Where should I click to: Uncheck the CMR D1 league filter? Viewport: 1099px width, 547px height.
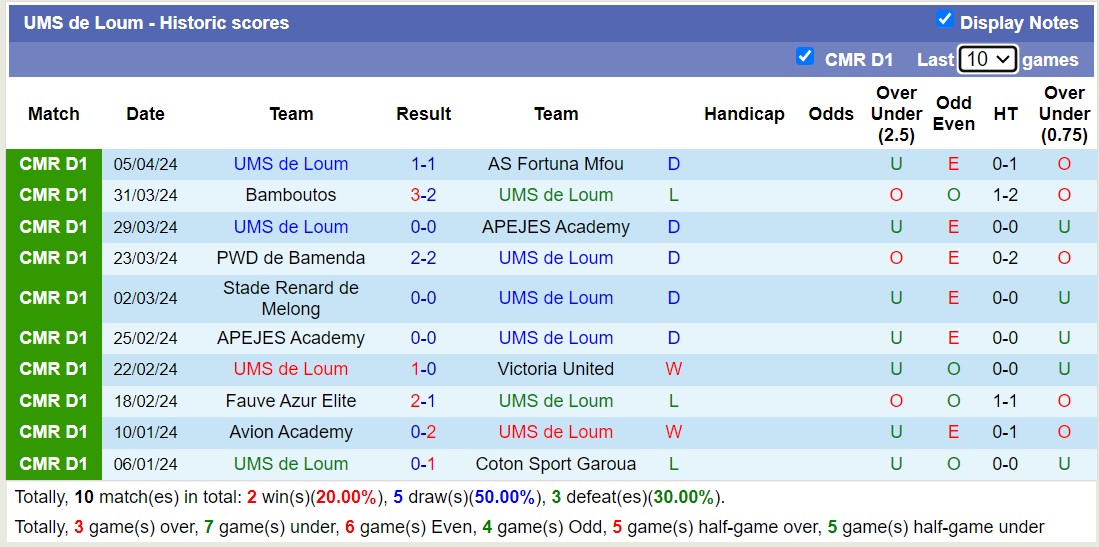[805, 56]
